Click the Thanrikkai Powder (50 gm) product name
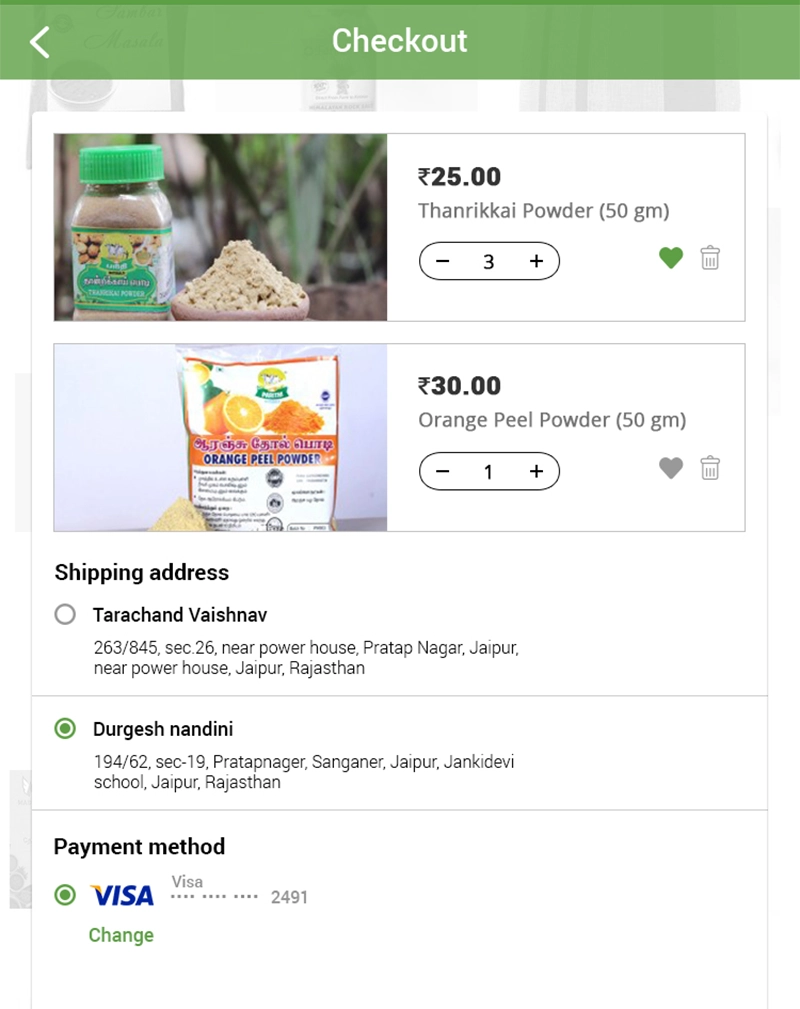This screenshot has height=1009, width=800. pyautogui.click(x=543, y=211)
